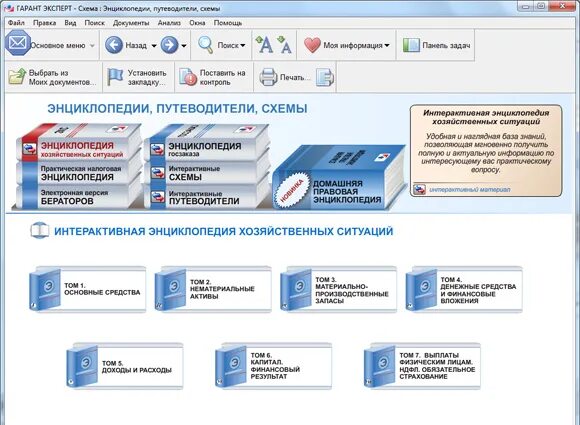Image resolution: width=580 pixels, height=425 pixels.
Task: Open the Панель задач green panel icon
Action: [411, 45]
